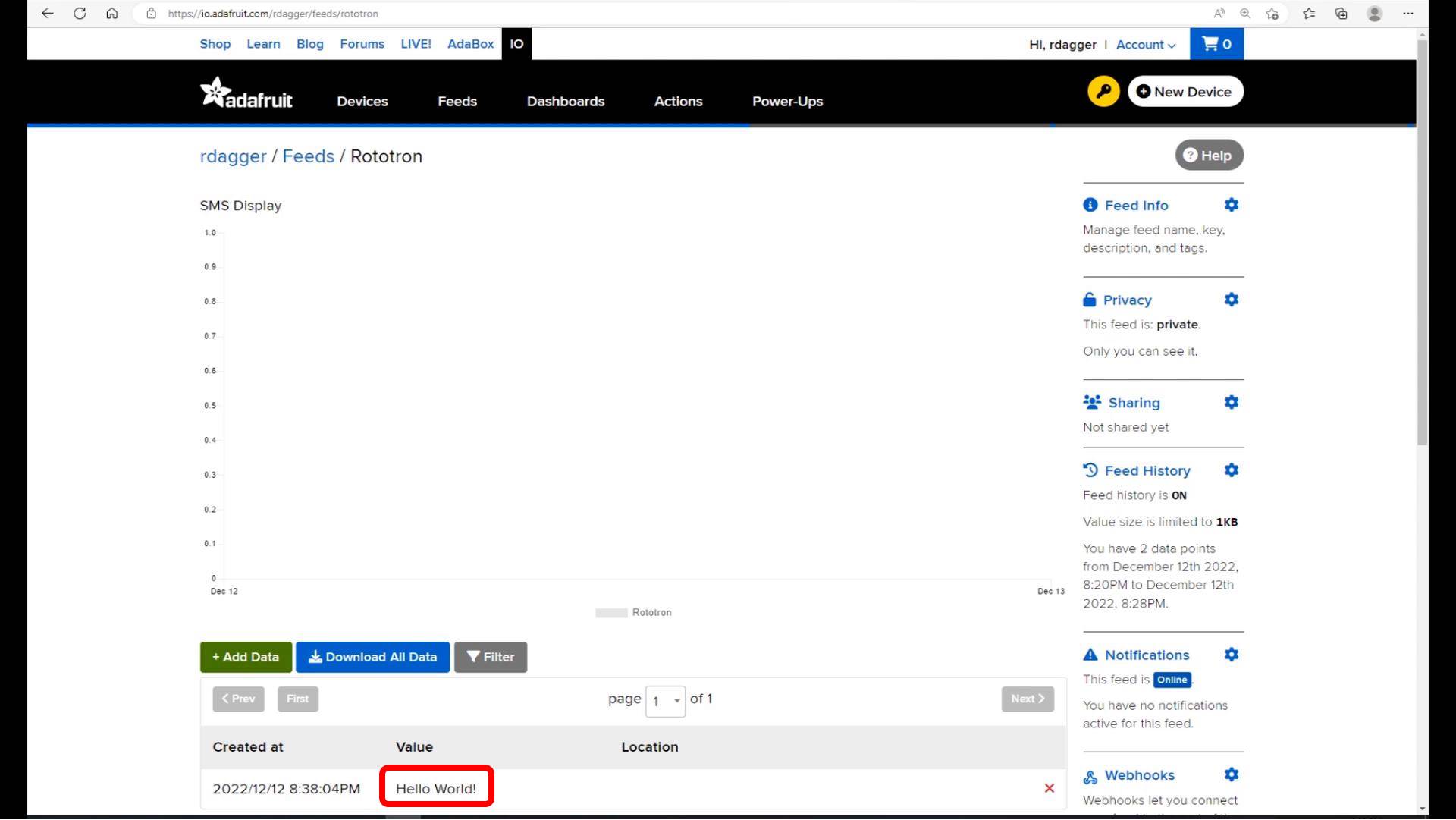Open the Webhooks heading link
The height and width of the screenshot is (820, 1456).
(x=1139, y=775)
